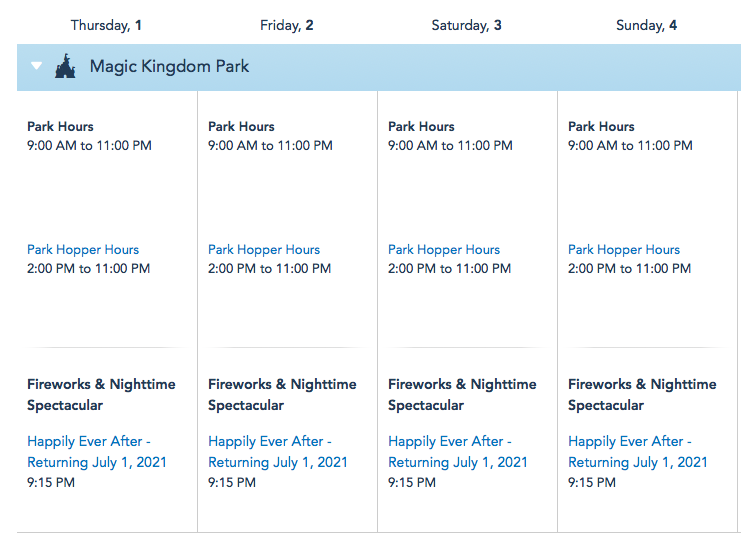Open Sunday's Park Hopper Hours link
This screenshot has width=741, height=542.
(624, 250)
